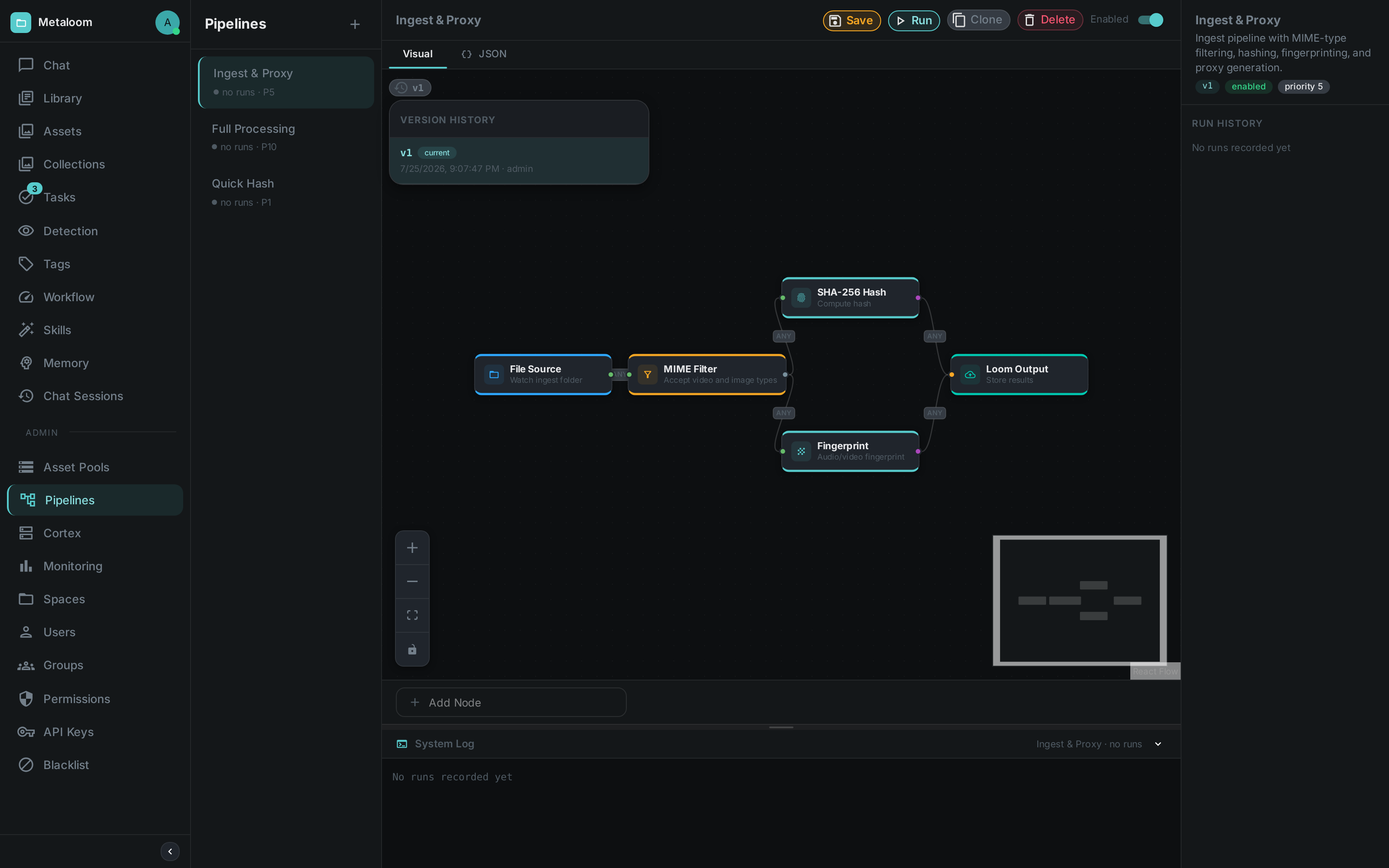Select the Full Processing pipeline
Screen dimensions: 1389x868
[x=286, y=137]
